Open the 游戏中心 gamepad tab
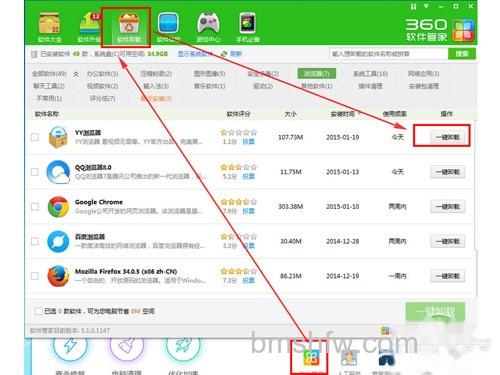Screen dimensions: 500x375 (208, 27)
